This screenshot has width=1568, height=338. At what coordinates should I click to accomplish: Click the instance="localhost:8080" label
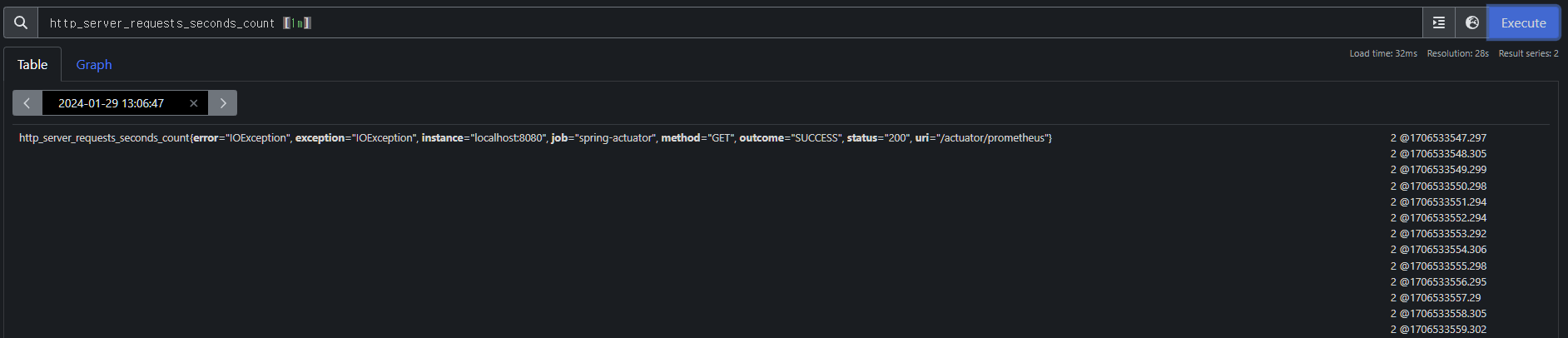484,138
